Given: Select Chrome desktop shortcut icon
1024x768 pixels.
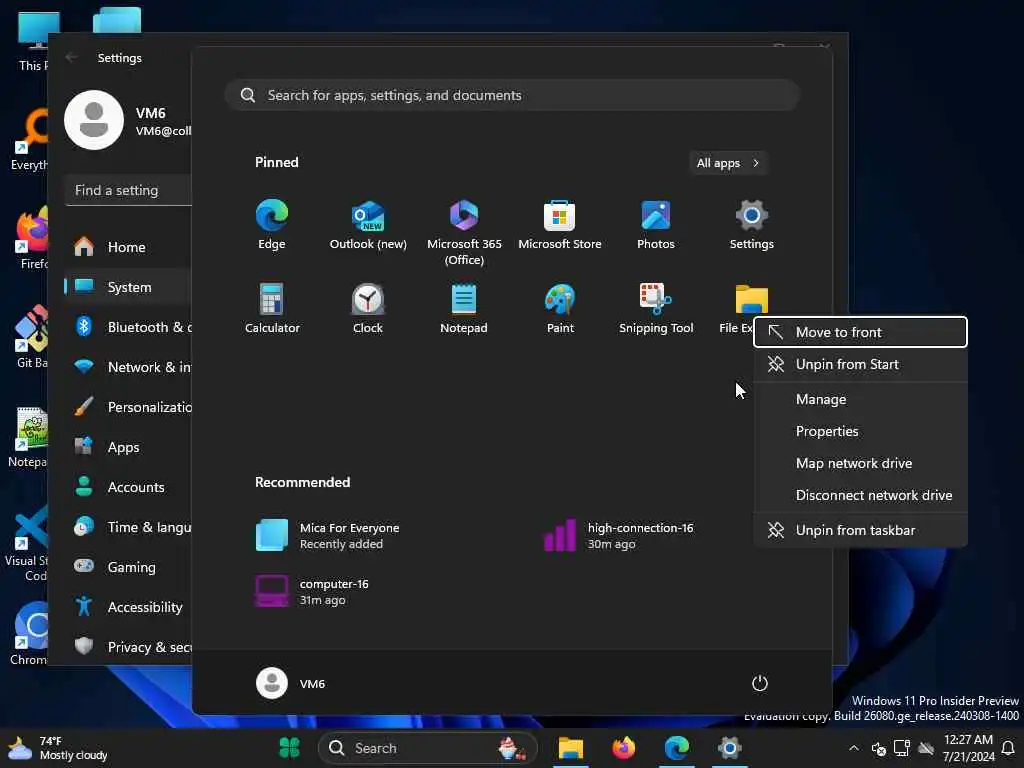Looking at the screenshot, I should pos(29,633).
